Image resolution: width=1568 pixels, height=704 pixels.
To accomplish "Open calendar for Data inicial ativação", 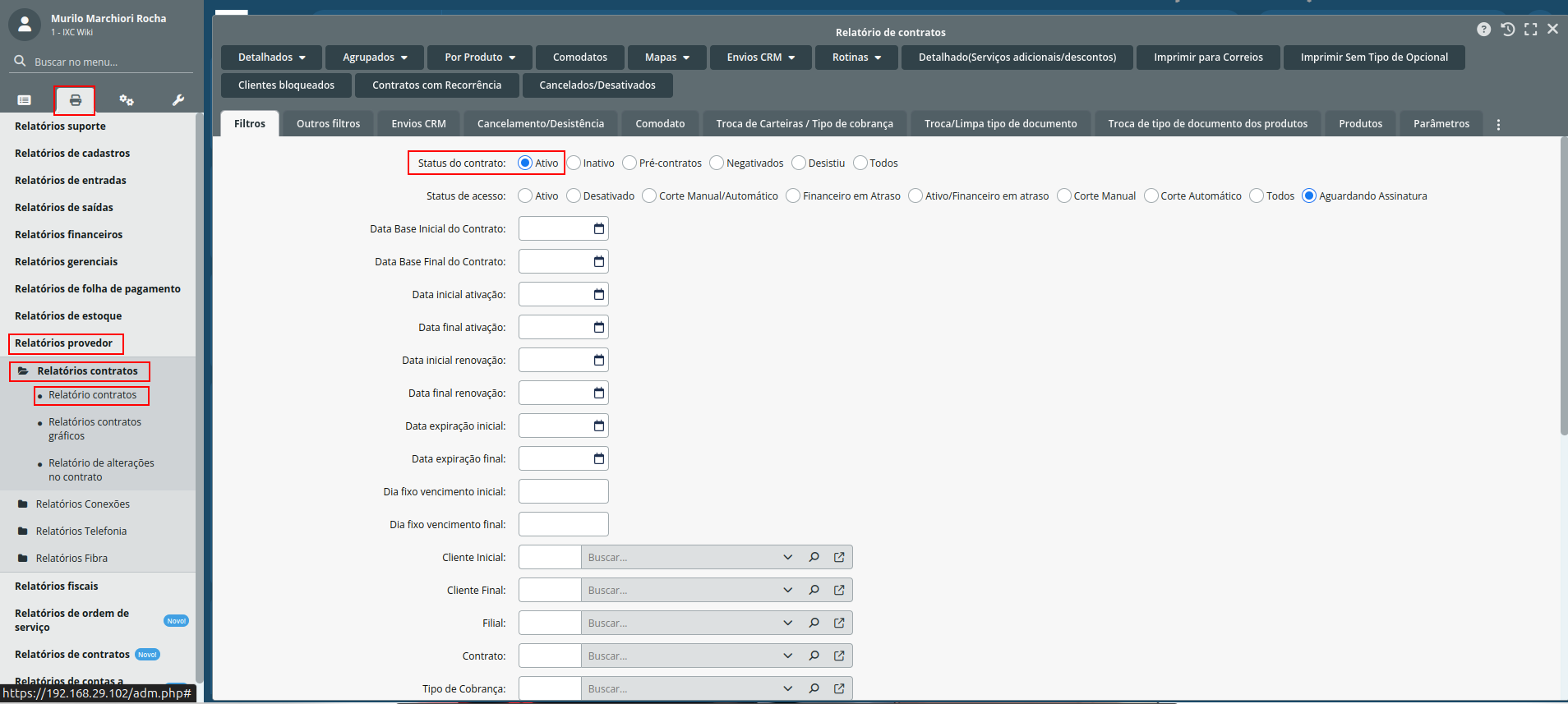I will pos(599,294).
